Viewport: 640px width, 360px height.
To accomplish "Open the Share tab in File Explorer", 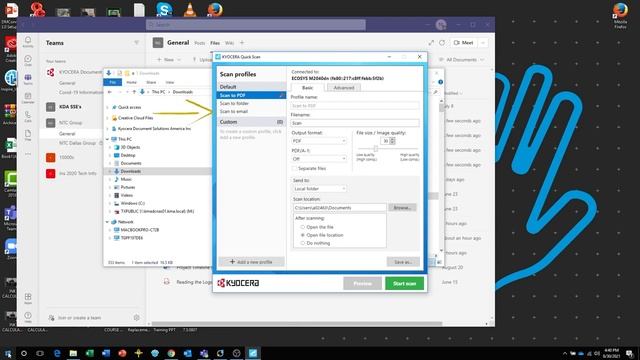I will click(x=151, y=82).
